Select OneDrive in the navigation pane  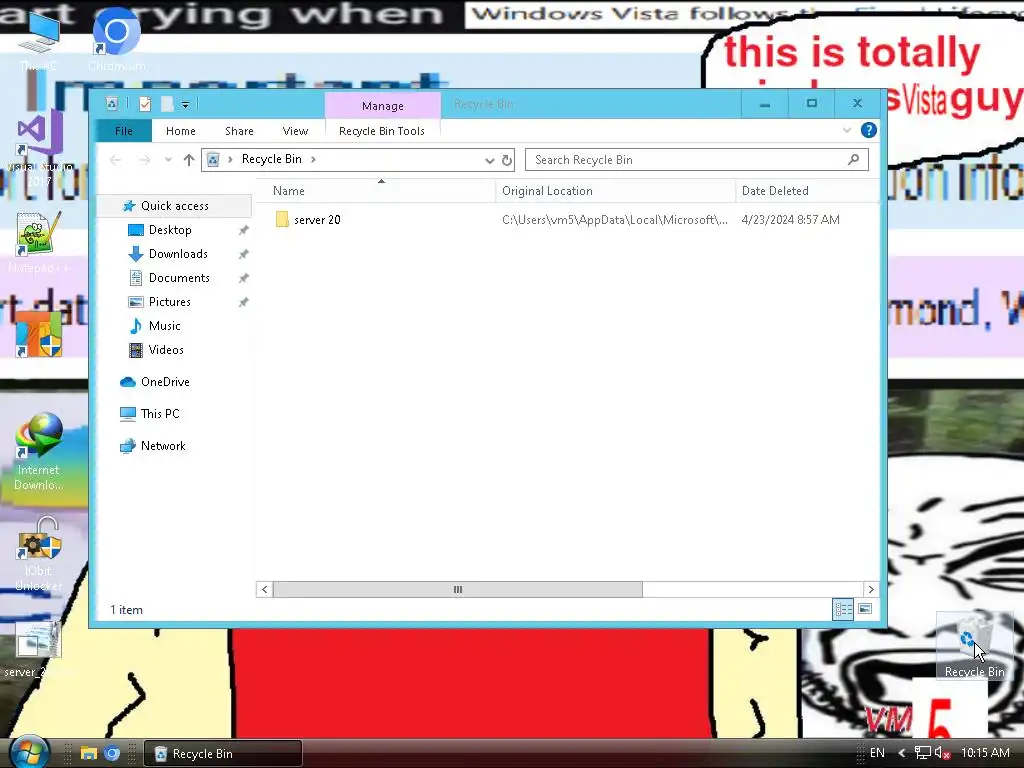coord(165,382)
